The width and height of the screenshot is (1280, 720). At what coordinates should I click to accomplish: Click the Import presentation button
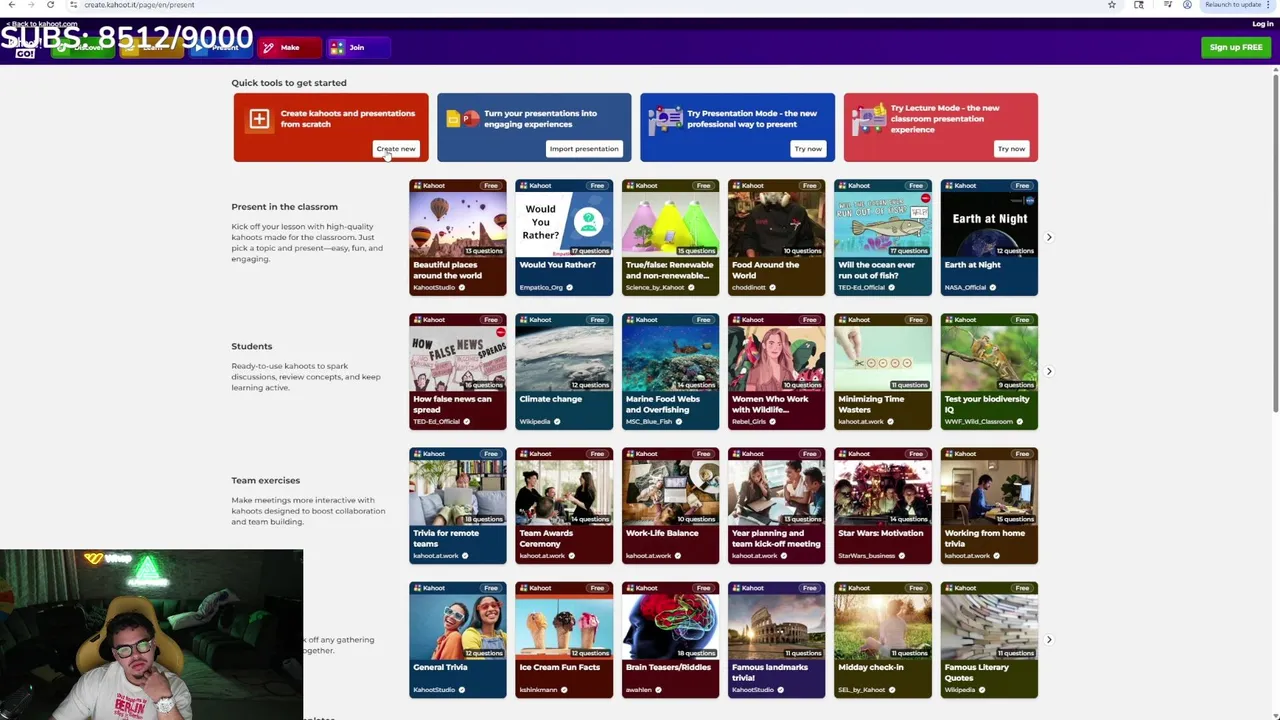[x=584, y=149]
